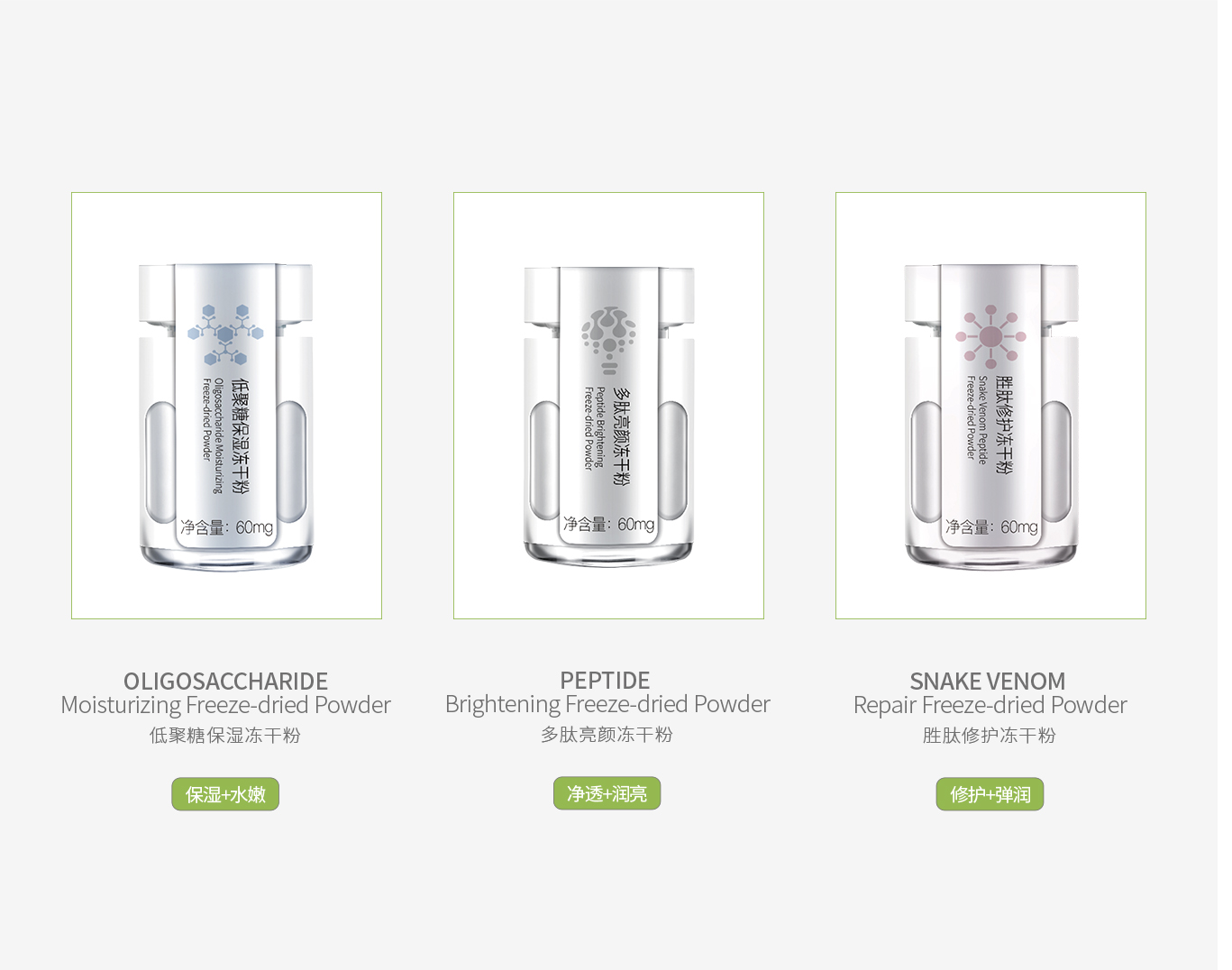Click Brightening Freeze-dried Powder subtitle

click(x=607, y=704)
